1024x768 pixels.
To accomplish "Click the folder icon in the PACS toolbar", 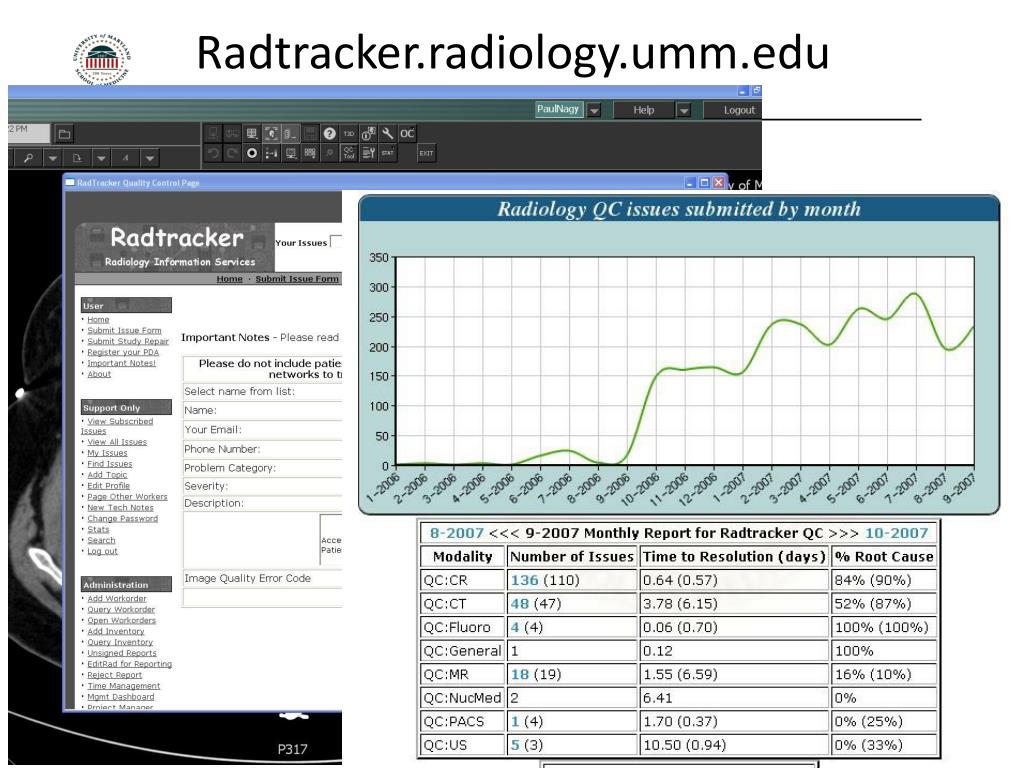I will [x=64, y=135].
